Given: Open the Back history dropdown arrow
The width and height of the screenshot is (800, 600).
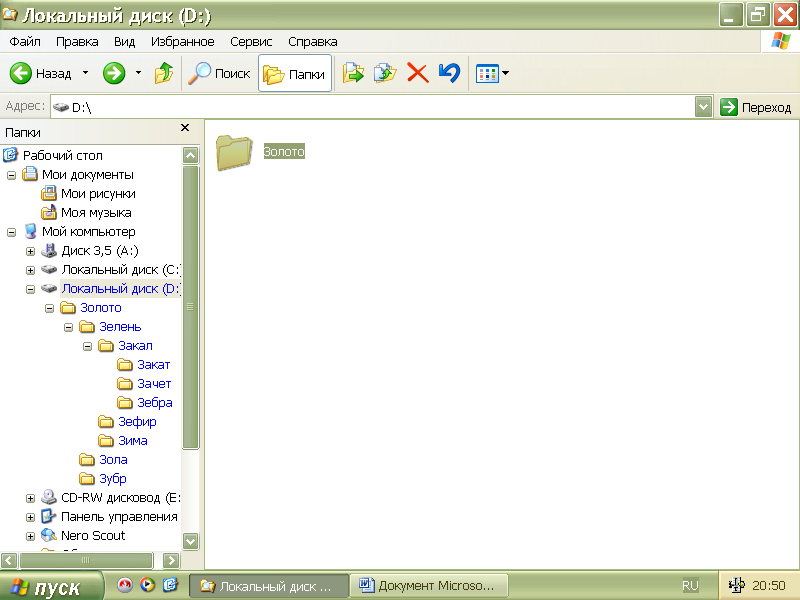Looking at the screenshot, I should click(x=85, y=73).
